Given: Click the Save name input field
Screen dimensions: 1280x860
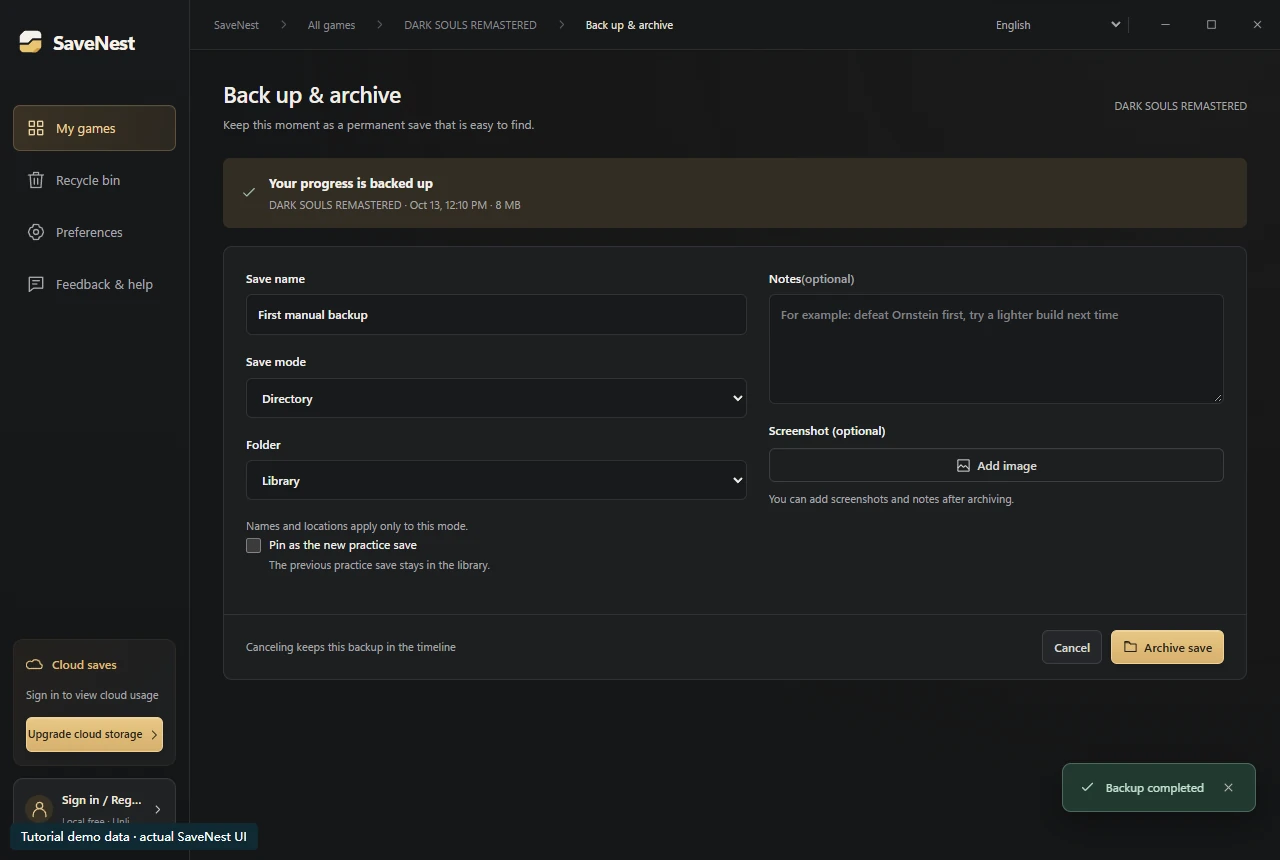Looking at the screenshot, I should coord(496,314).
